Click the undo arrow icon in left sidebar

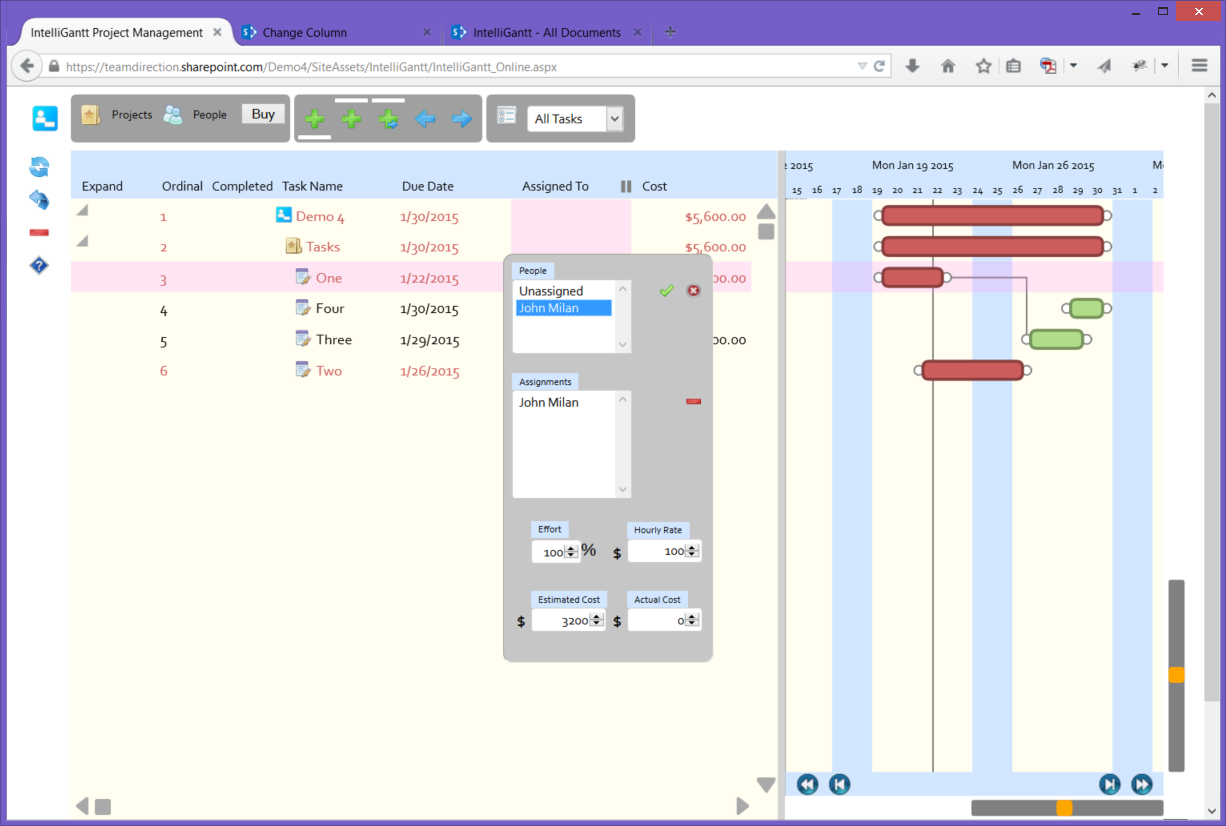click(x=39, y=200)
